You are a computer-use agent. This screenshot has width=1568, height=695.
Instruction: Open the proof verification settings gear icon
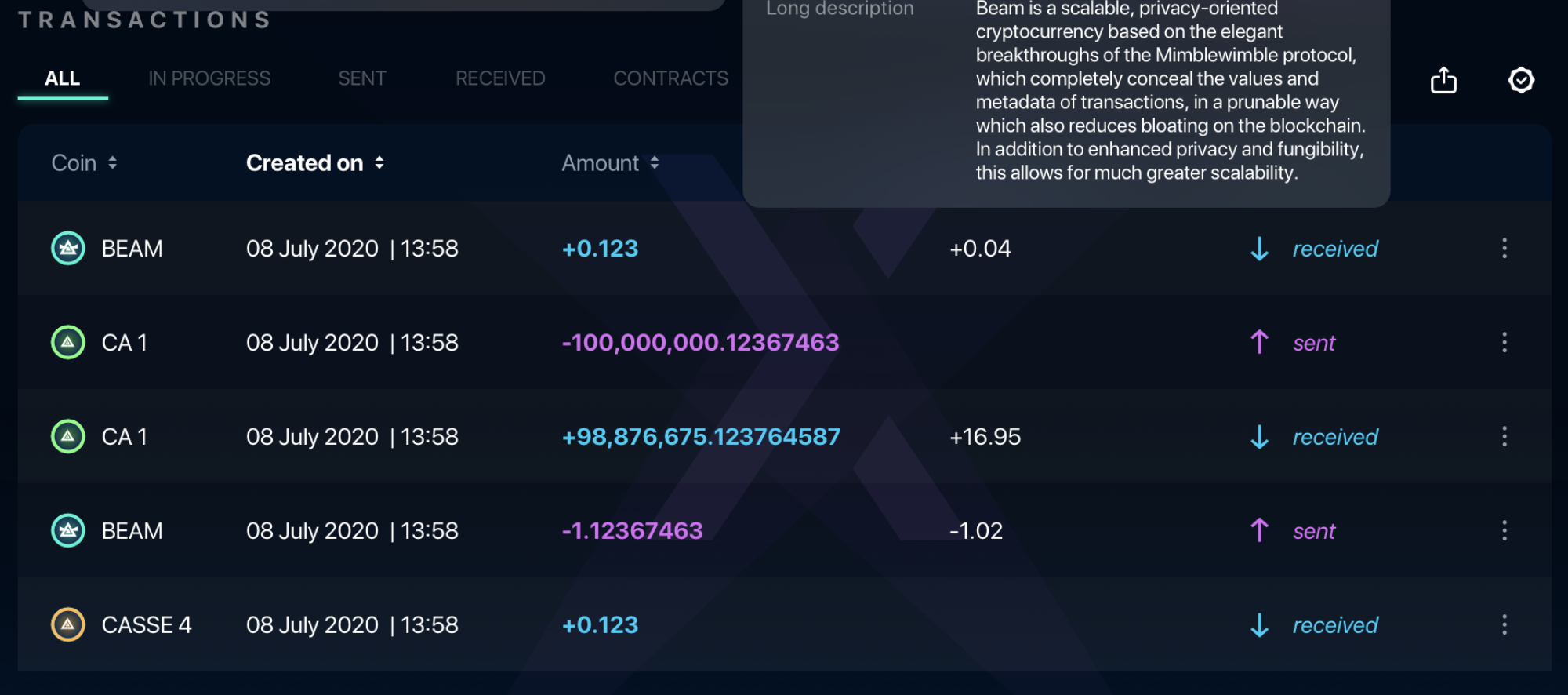(x=1521, y=80)
